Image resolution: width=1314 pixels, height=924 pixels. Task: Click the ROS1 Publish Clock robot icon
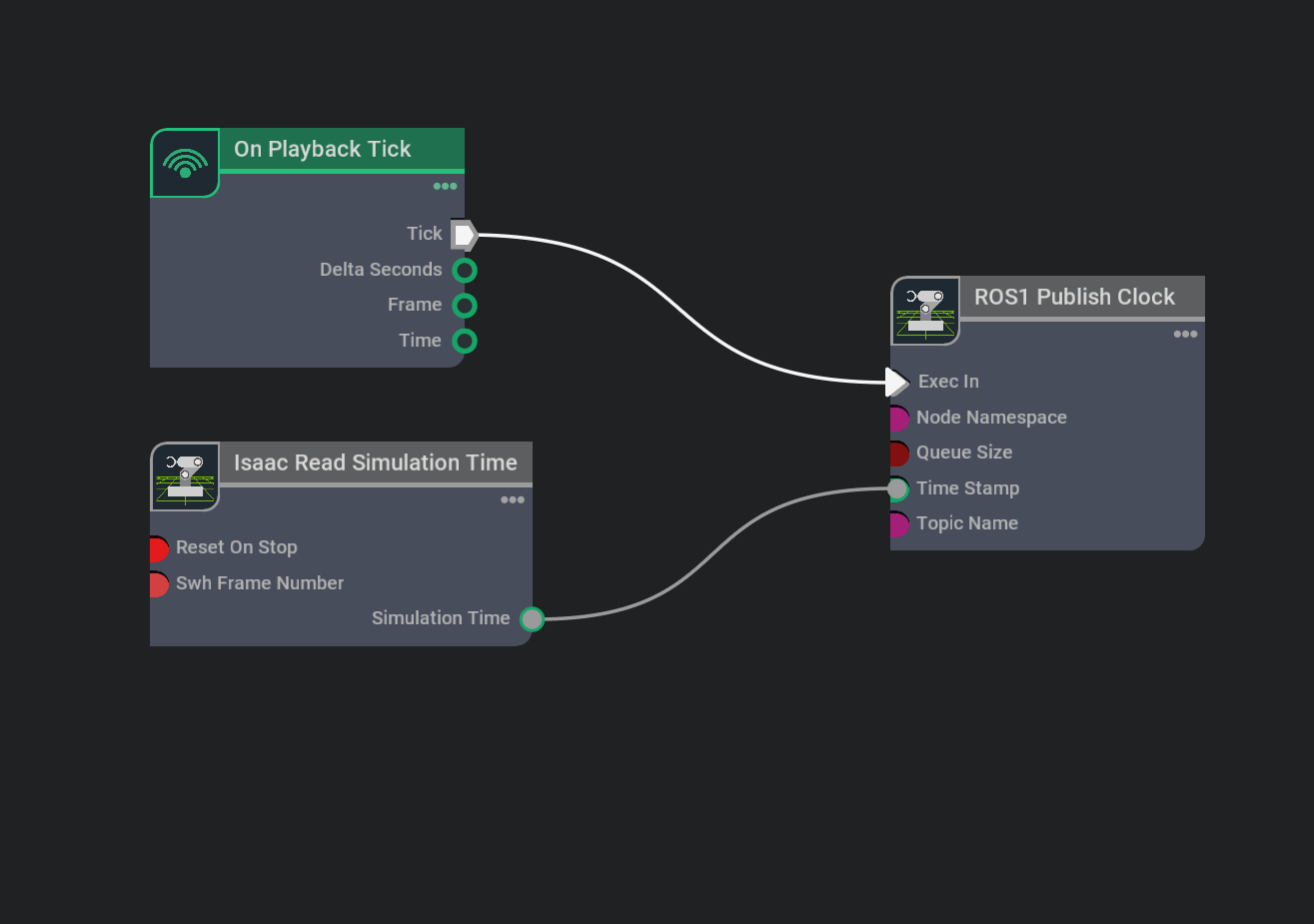925,311
